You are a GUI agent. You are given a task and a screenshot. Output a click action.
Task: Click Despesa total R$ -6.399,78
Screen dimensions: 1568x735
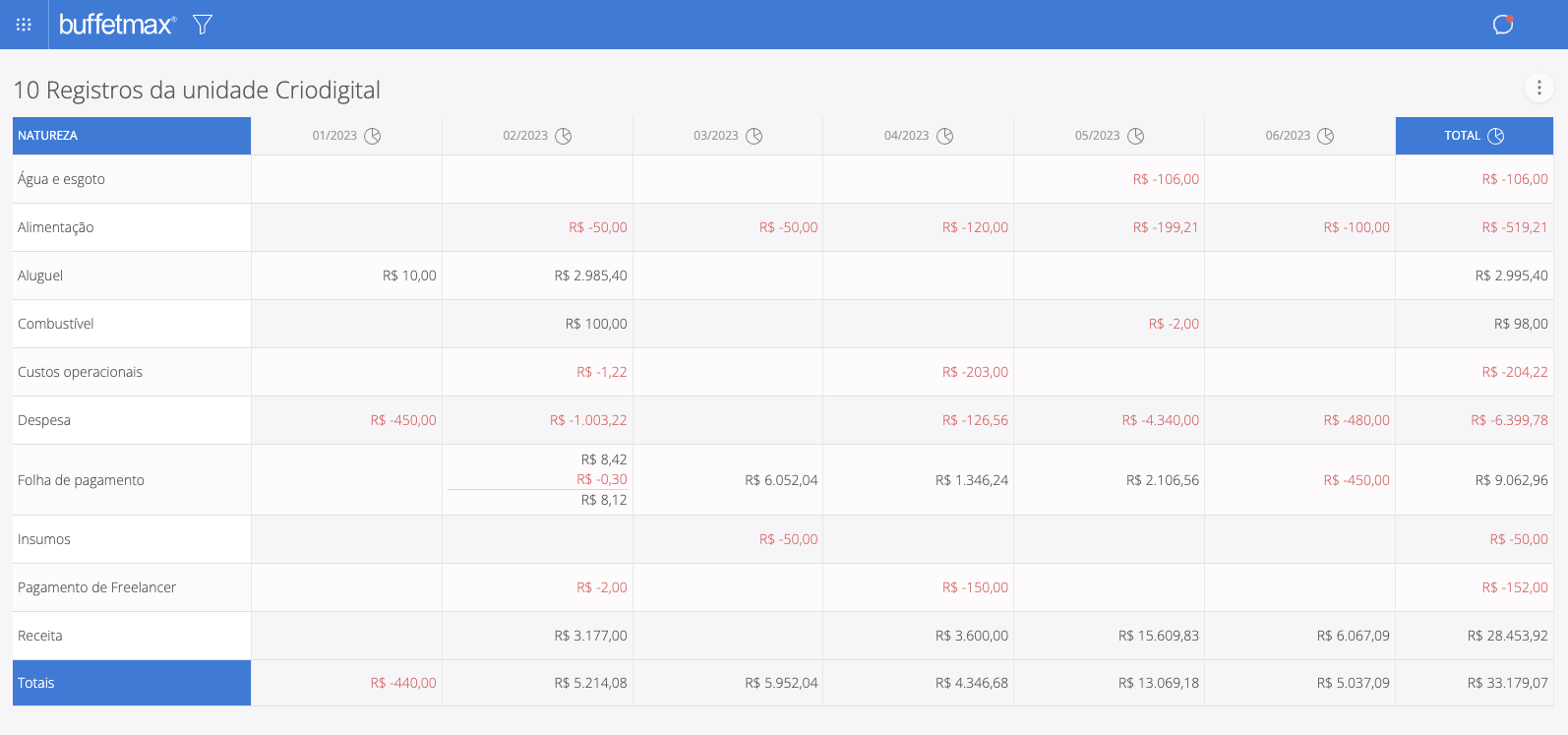click(1509, 420)
